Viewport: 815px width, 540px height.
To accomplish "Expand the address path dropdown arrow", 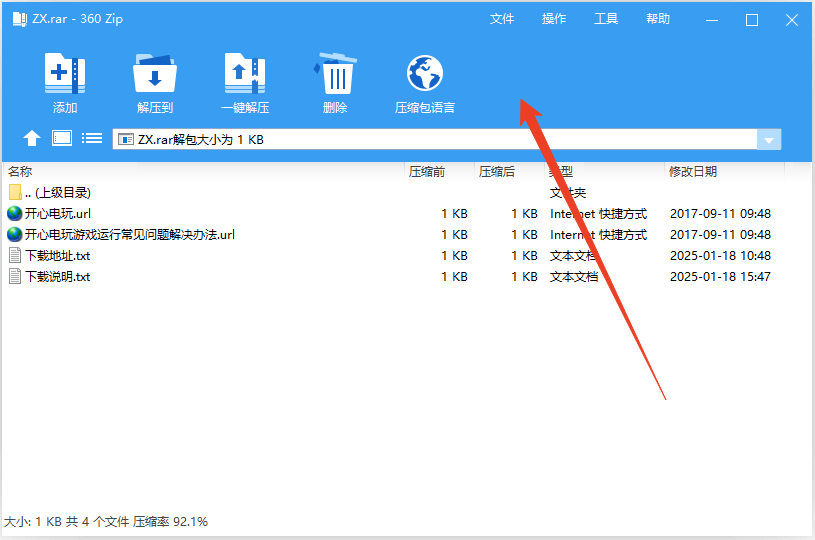I will click(768, 140).
